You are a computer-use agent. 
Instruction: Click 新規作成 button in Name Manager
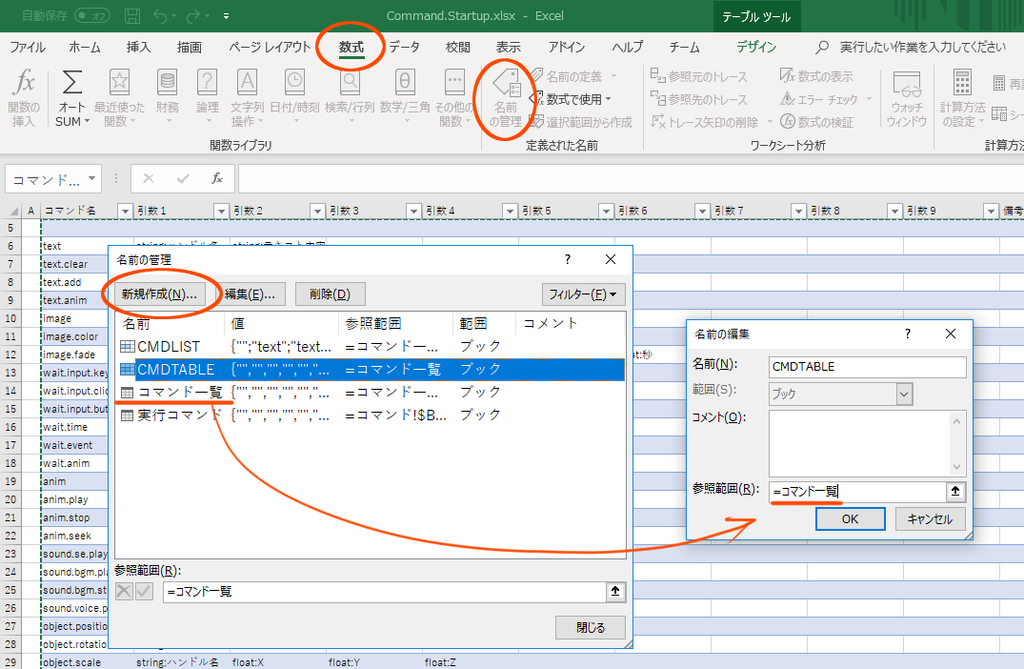click(x=159, y=294)
